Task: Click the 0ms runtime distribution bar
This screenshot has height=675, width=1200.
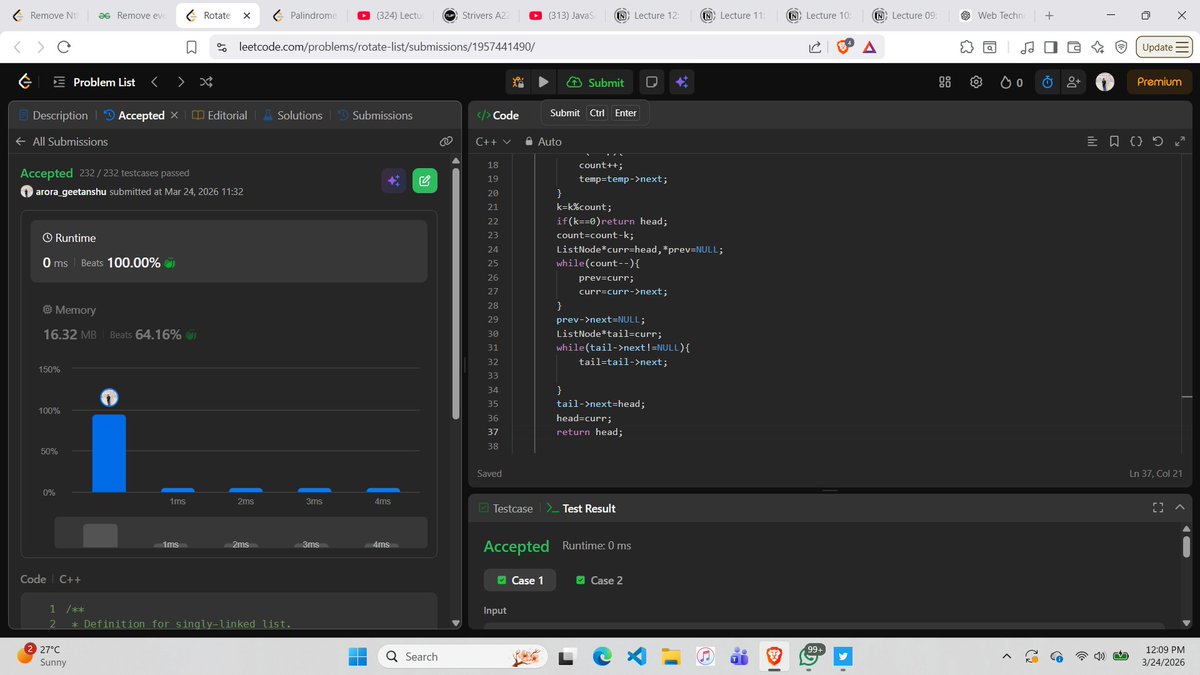Action: [109, 453]
